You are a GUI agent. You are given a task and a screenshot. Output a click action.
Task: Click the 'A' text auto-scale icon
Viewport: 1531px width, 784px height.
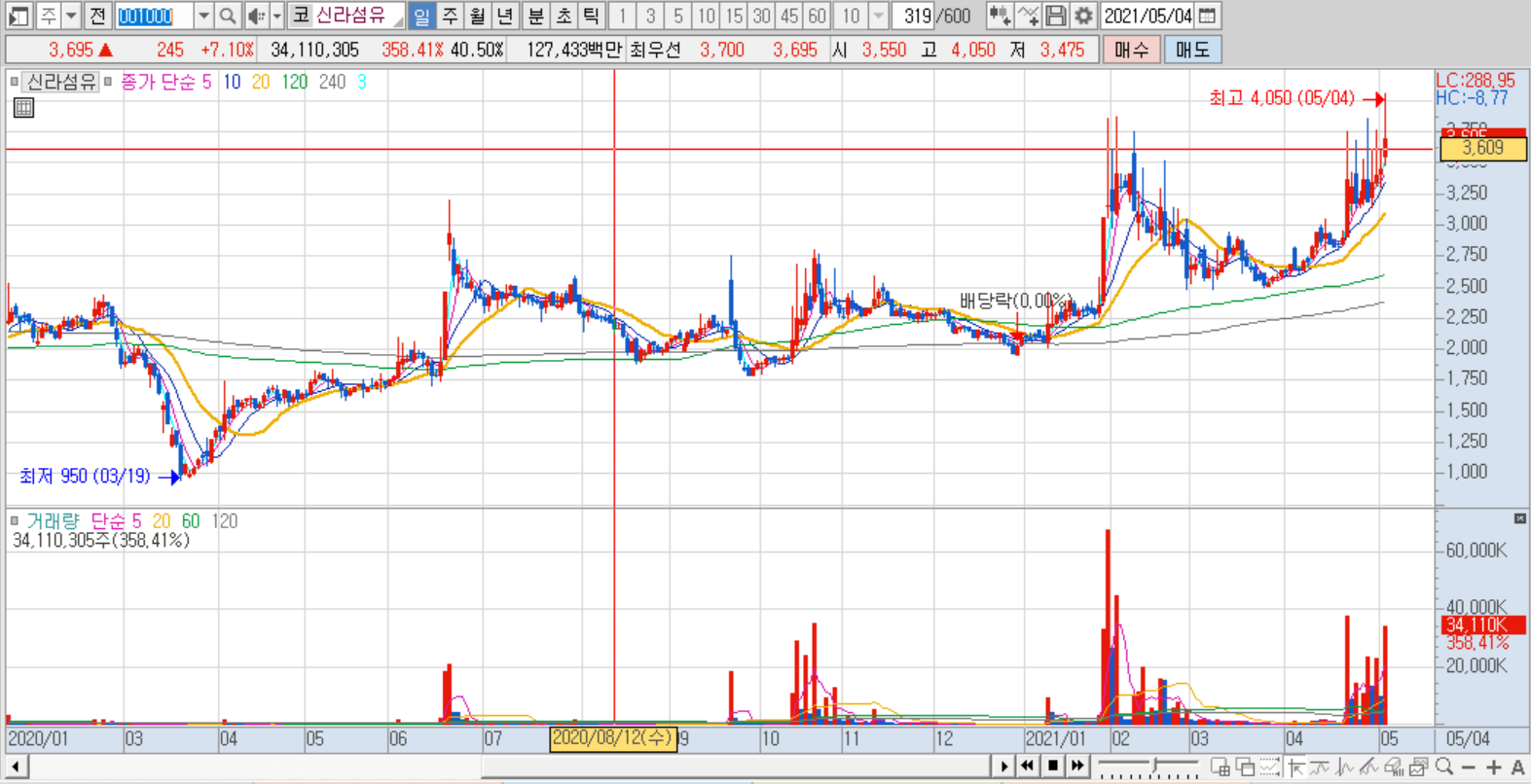click(x=1517, y=767)
